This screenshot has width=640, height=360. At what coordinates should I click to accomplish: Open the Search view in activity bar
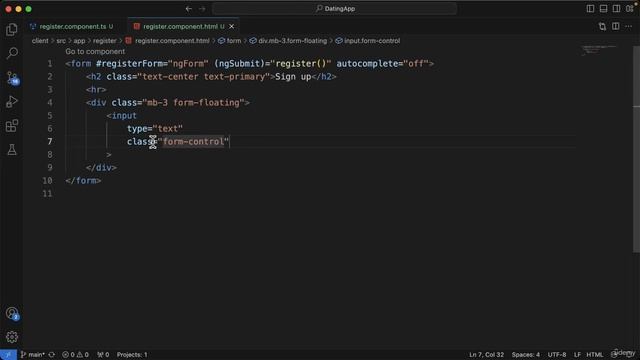click(x=12, y=53)
